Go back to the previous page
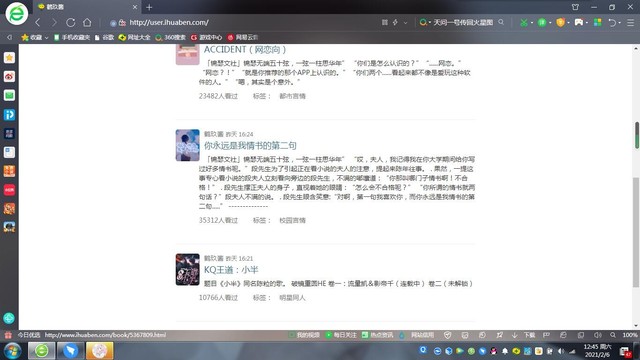Viewport: 640px width, 360px height. (38, 22)
